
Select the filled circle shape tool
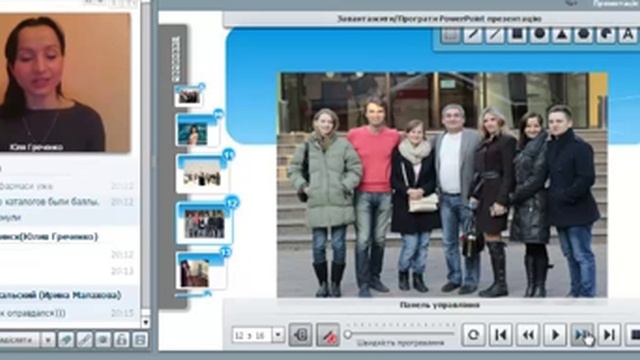(539, 35)
